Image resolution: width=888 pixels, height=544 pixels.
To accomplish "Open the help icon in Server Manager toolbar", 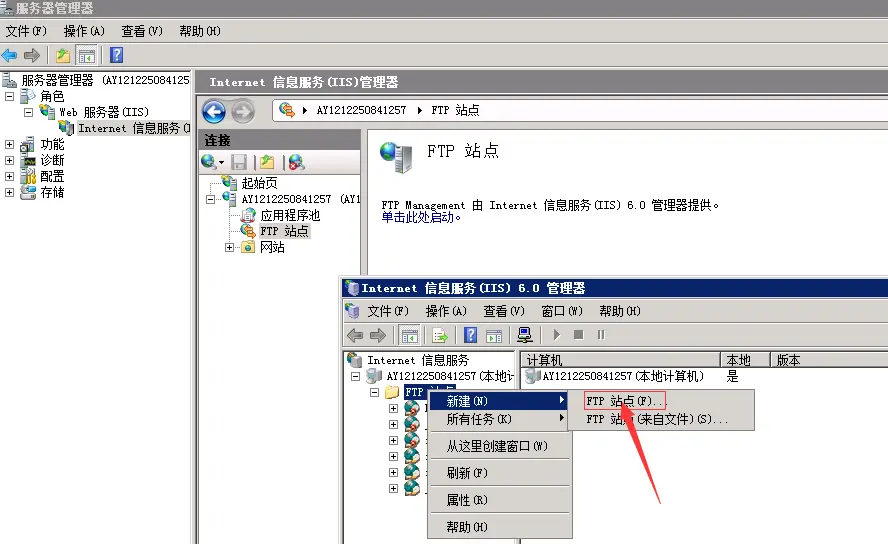I will tap(116, 55).
